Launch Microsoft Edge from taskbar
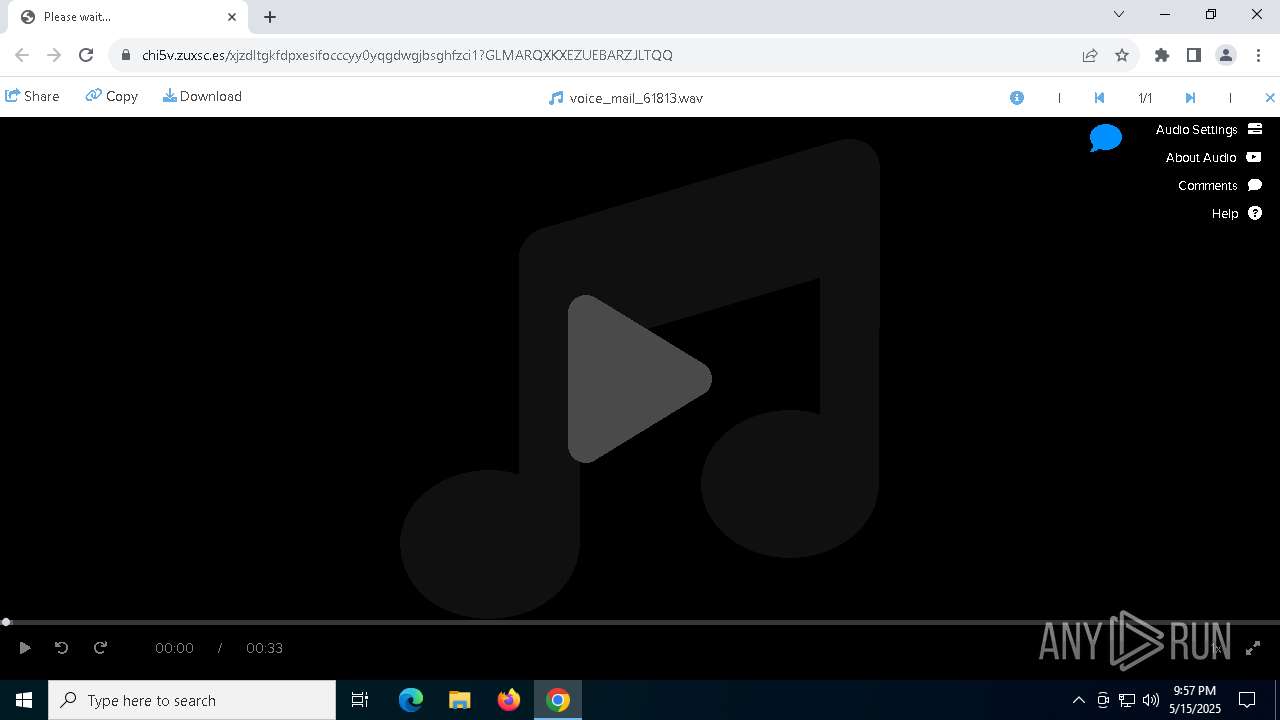 tap(411, 700)
